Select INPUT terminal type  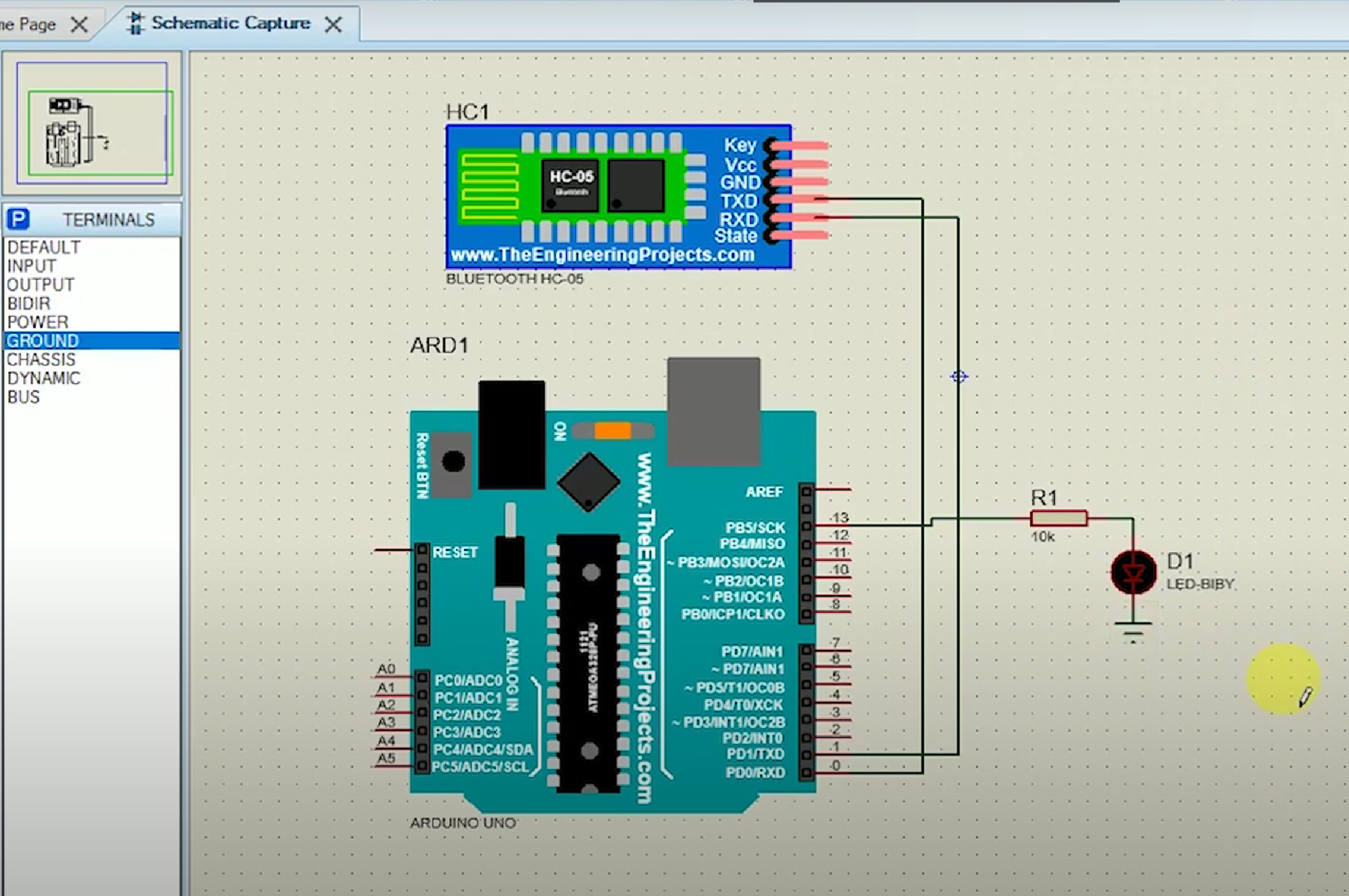pos(31,266)
